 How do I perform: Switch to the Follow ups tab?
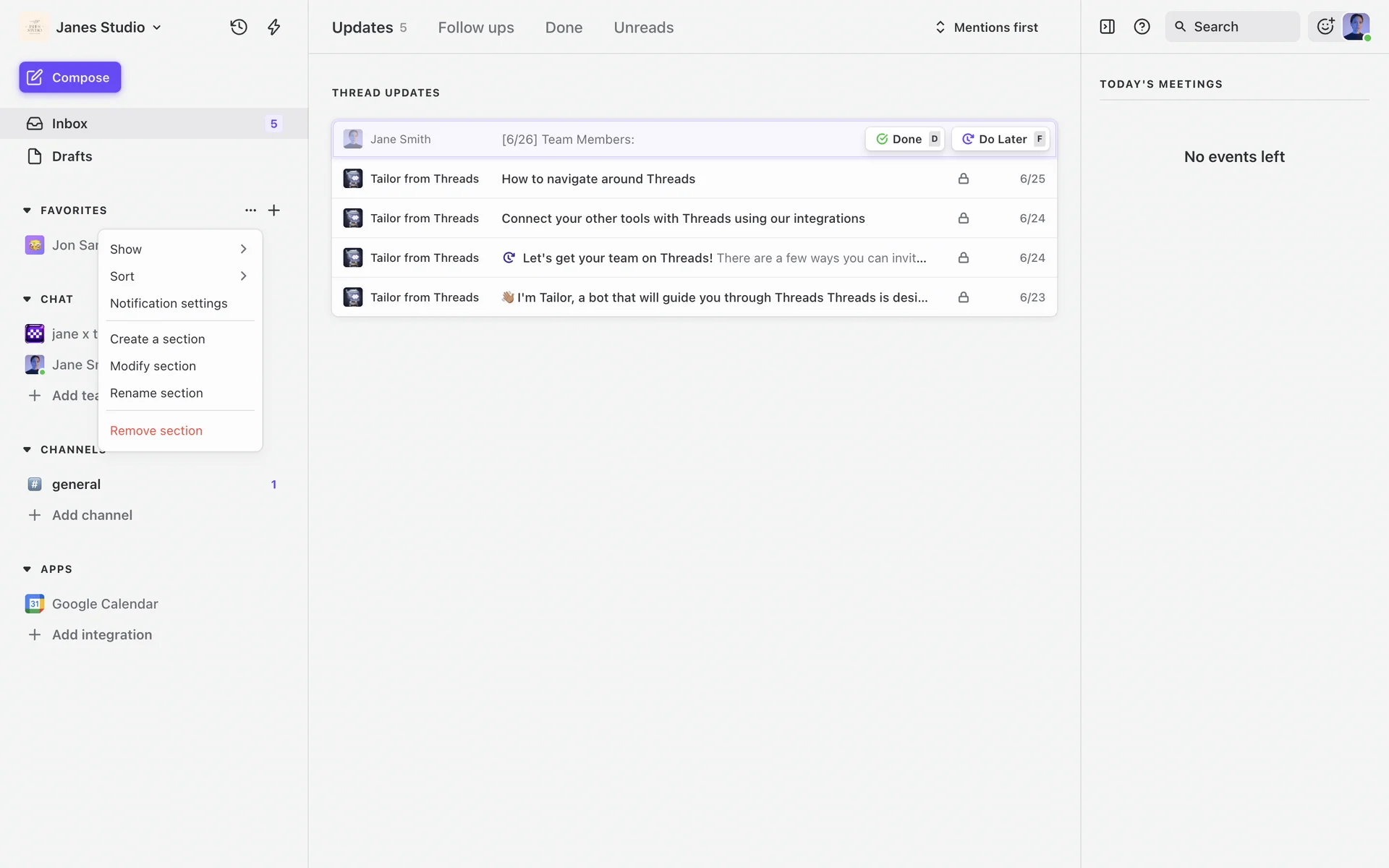tap(475, 27)
